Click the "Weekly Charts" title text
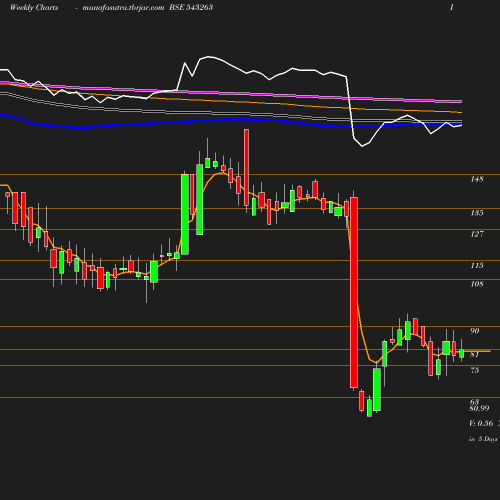 pos(34,8)
